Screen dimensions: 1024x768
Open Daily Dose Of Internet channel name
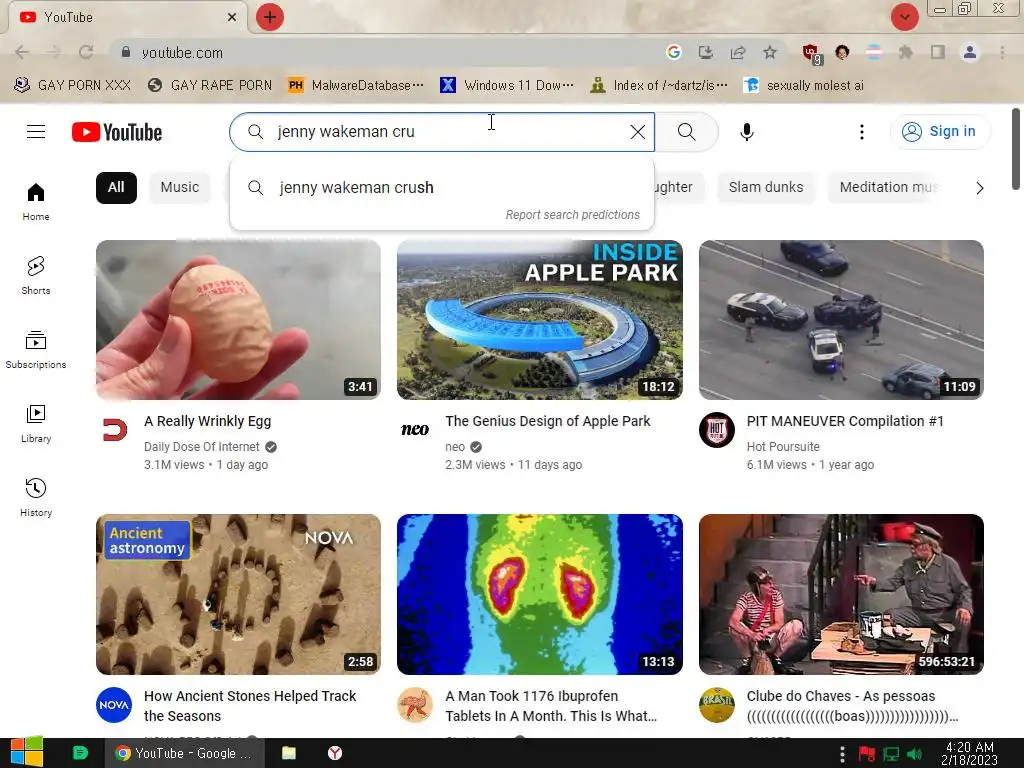[202, 447]
